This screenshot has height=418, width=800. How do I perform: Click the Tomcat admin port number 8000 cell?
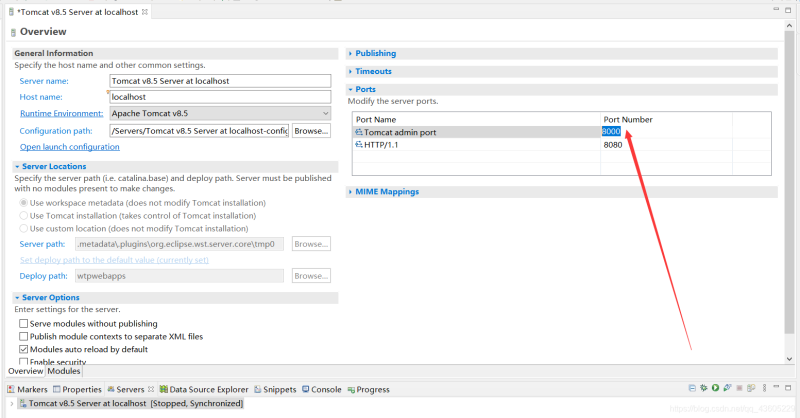click(x=611, y=132)
